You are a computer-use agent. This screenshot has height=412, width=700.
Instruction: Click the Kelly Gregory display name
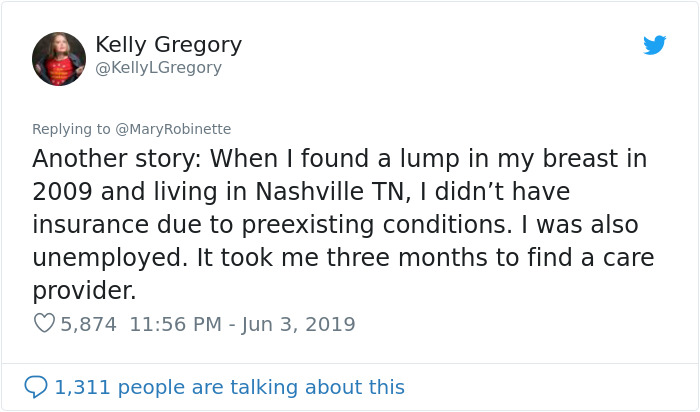(168, 45)
